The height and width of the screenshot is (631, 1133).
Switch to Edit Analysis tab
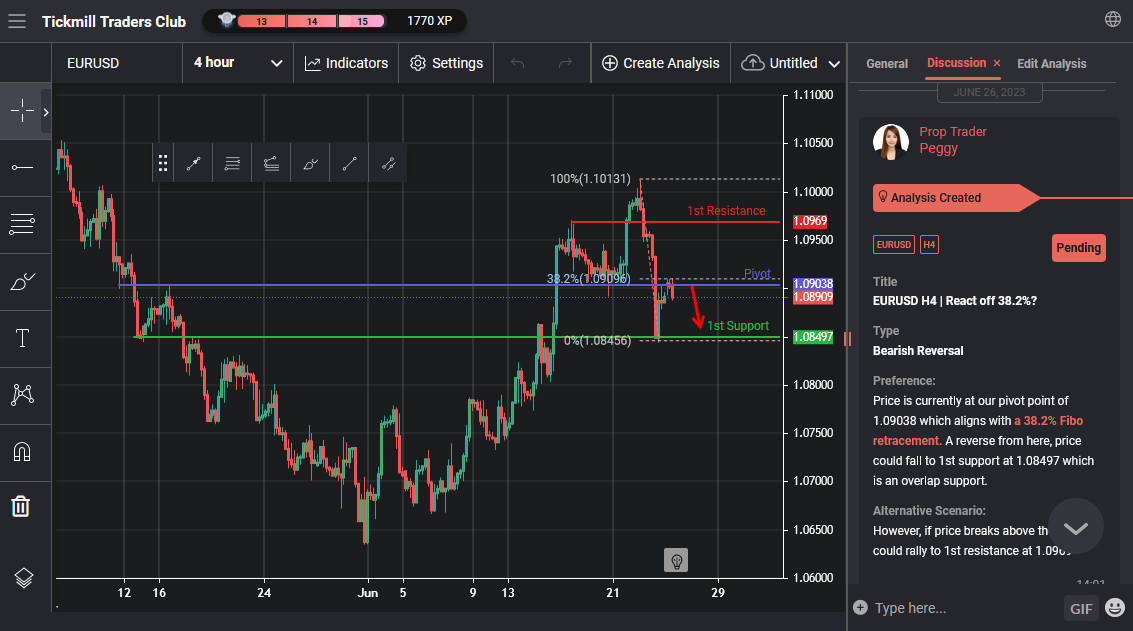[x=1051, y=64]
